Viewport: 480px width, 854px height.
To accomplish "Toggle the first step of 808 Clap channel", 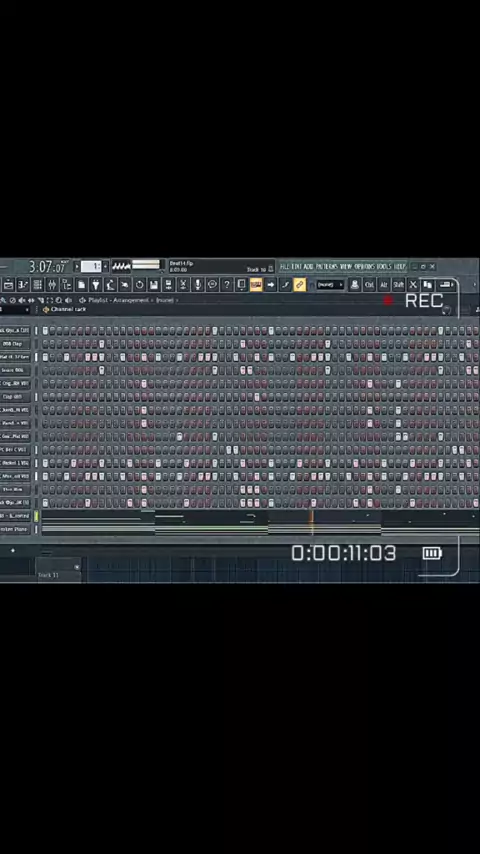I will tap(45, 344).
